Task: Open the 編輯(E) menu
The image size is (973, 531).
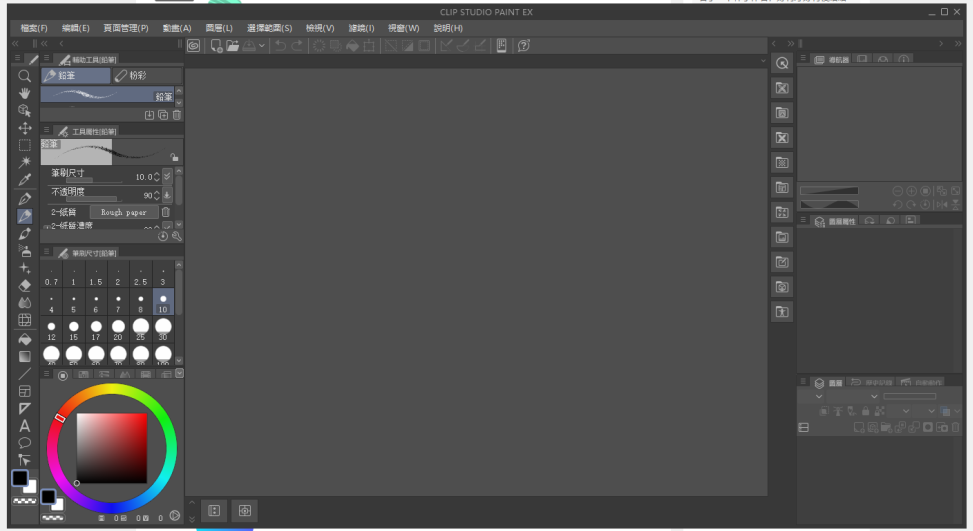Action: 75,29
